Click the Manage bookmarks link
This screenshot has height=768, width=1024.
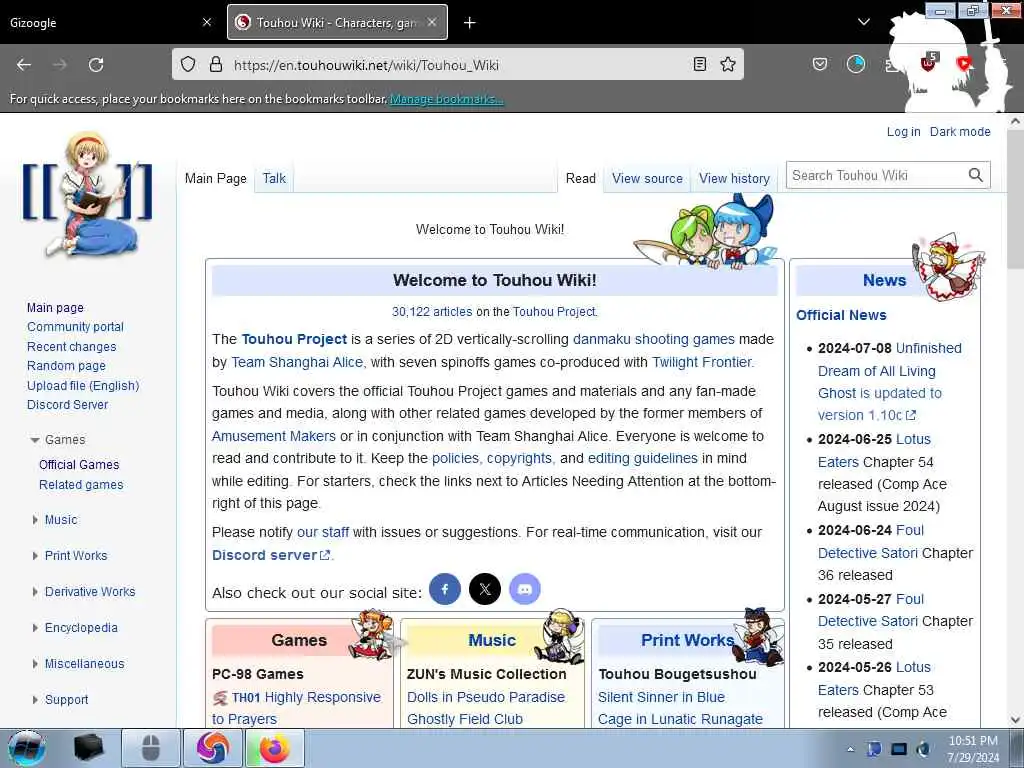[x=447, y=99]
